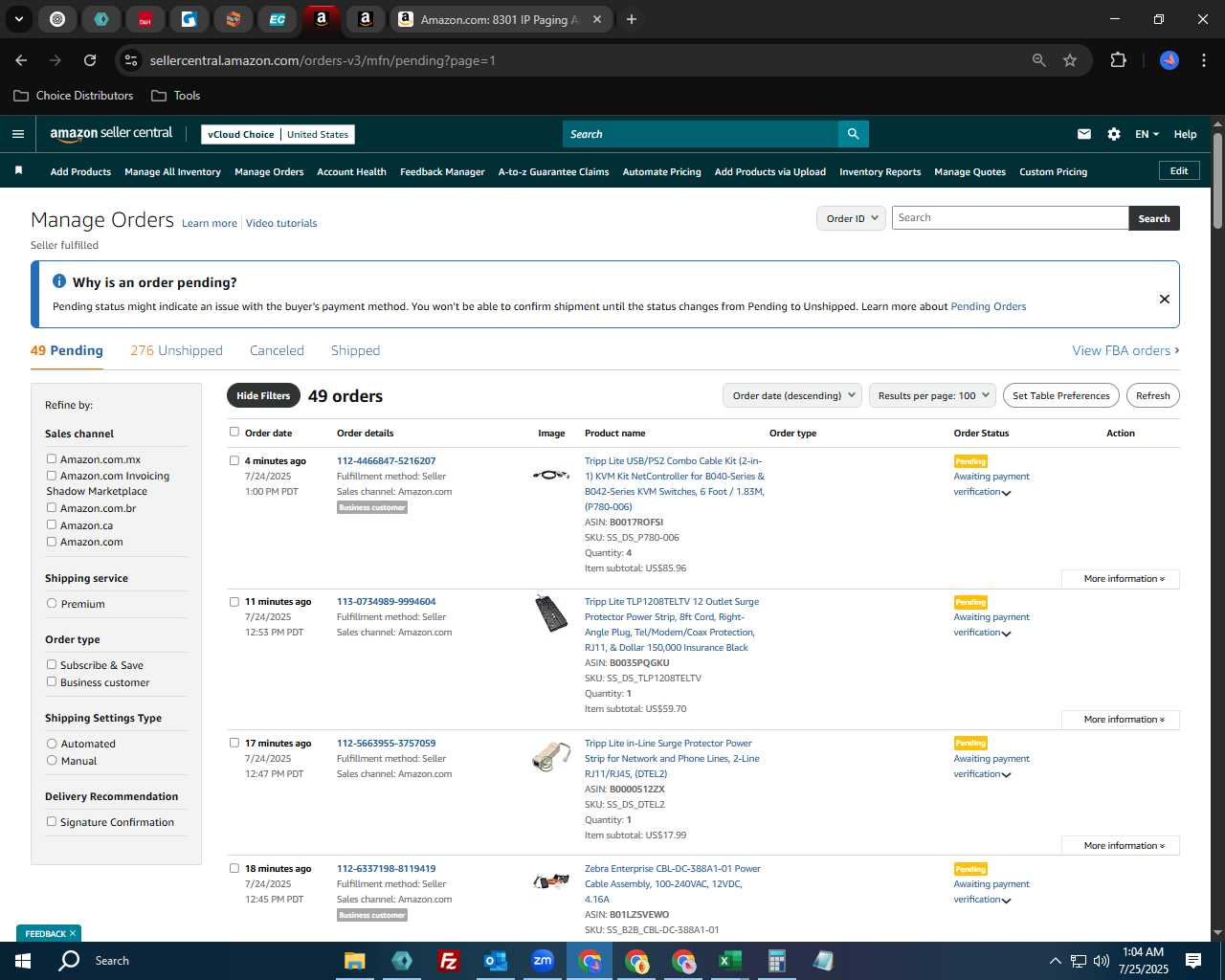Open the Feedback Manager menu item
This screenshot has height=980, width=1225.
(442, 172)
